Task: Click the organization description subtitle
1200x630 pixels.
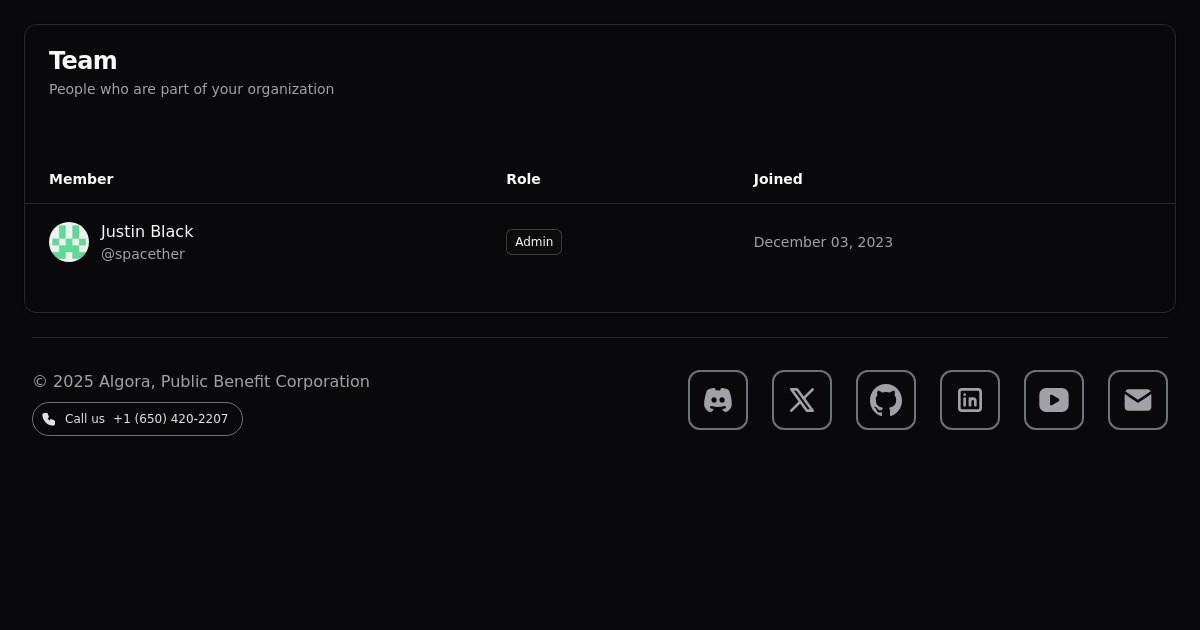Action: tap(191, 89)
